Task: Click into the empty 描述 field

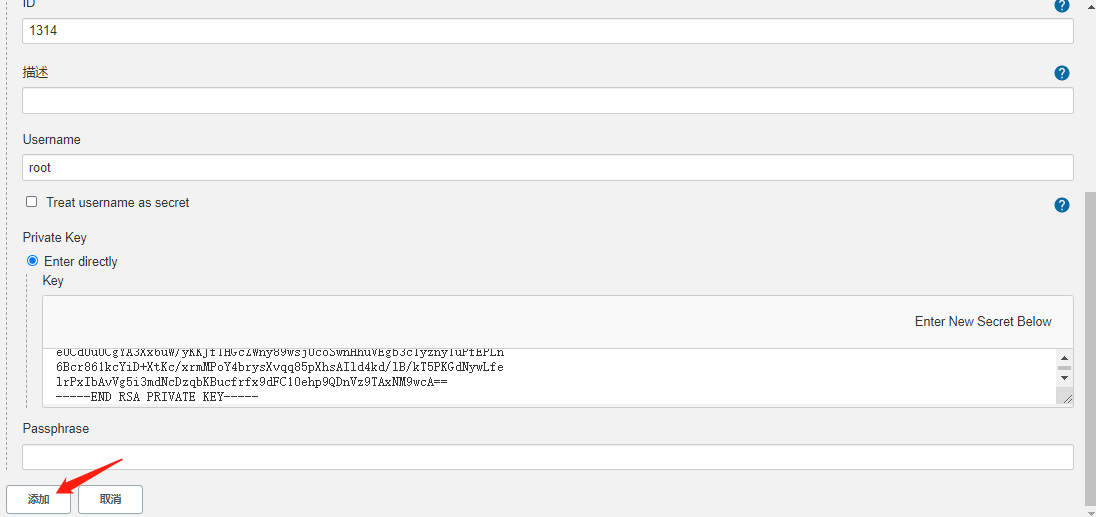Action: click(x=547, y=101)
